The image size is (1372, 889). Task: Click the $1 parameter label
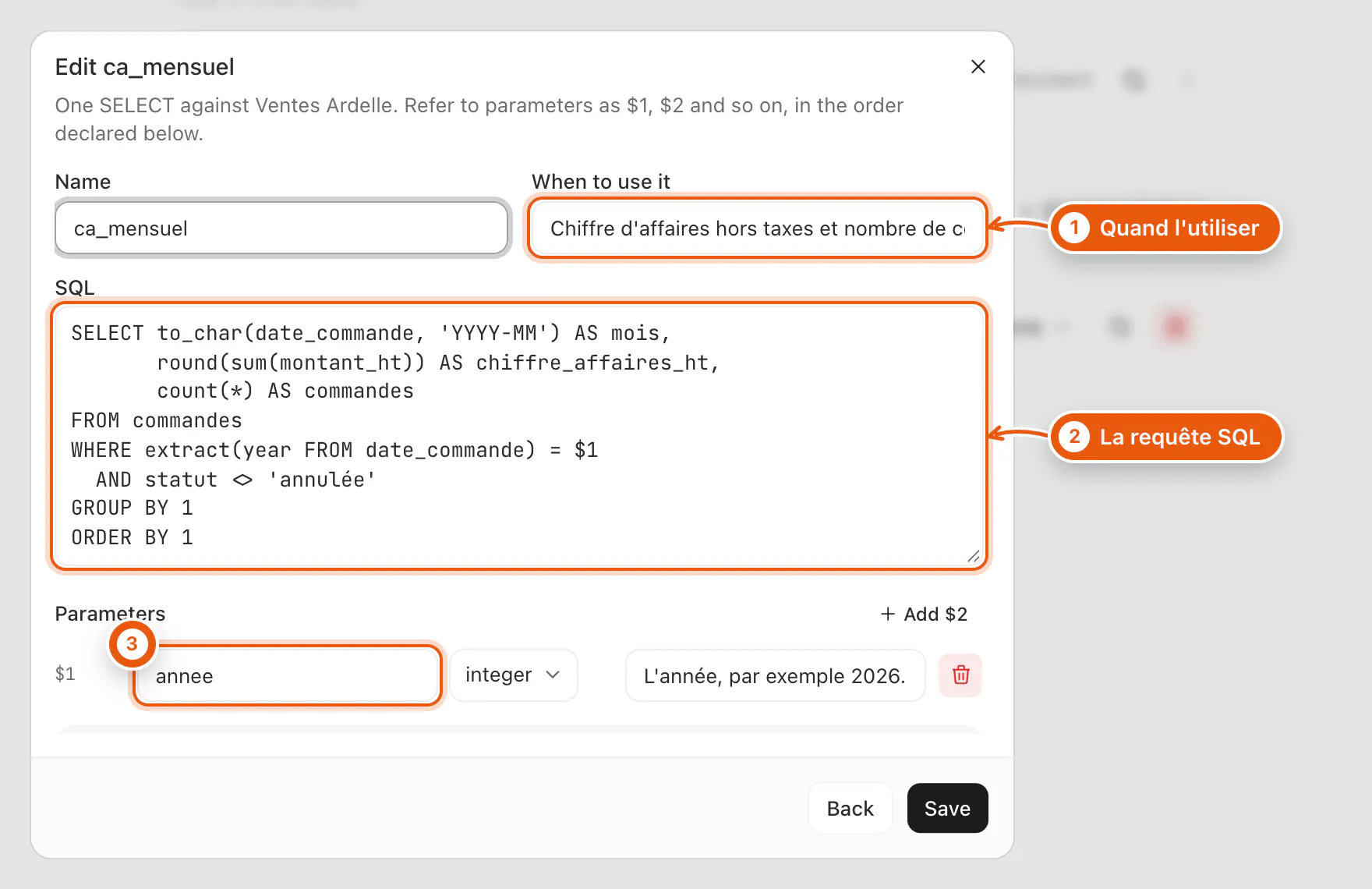[x=65, y=674]
